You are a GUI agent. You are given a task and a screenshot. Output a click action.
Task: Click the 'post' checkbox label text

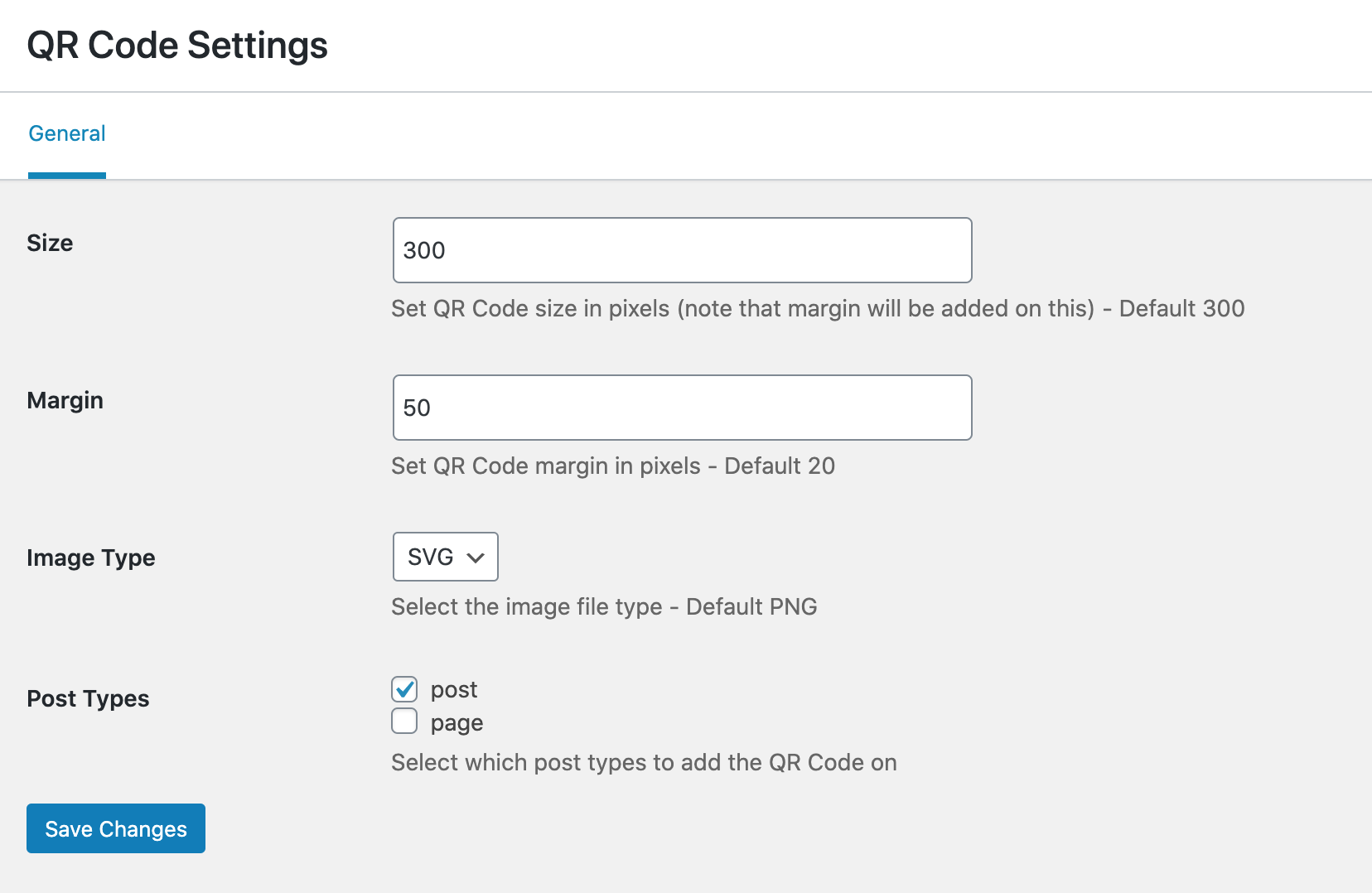[454, 690]
